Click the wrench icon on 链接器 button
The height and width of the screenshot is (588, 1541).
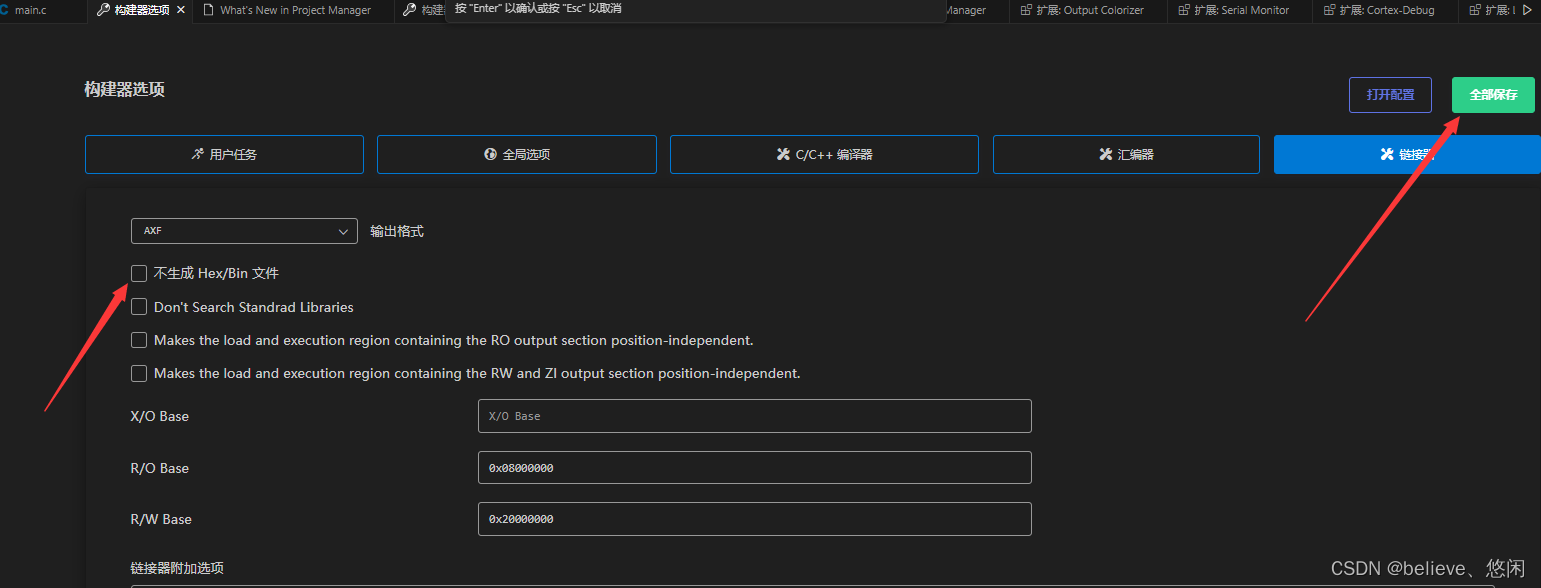1386,154
